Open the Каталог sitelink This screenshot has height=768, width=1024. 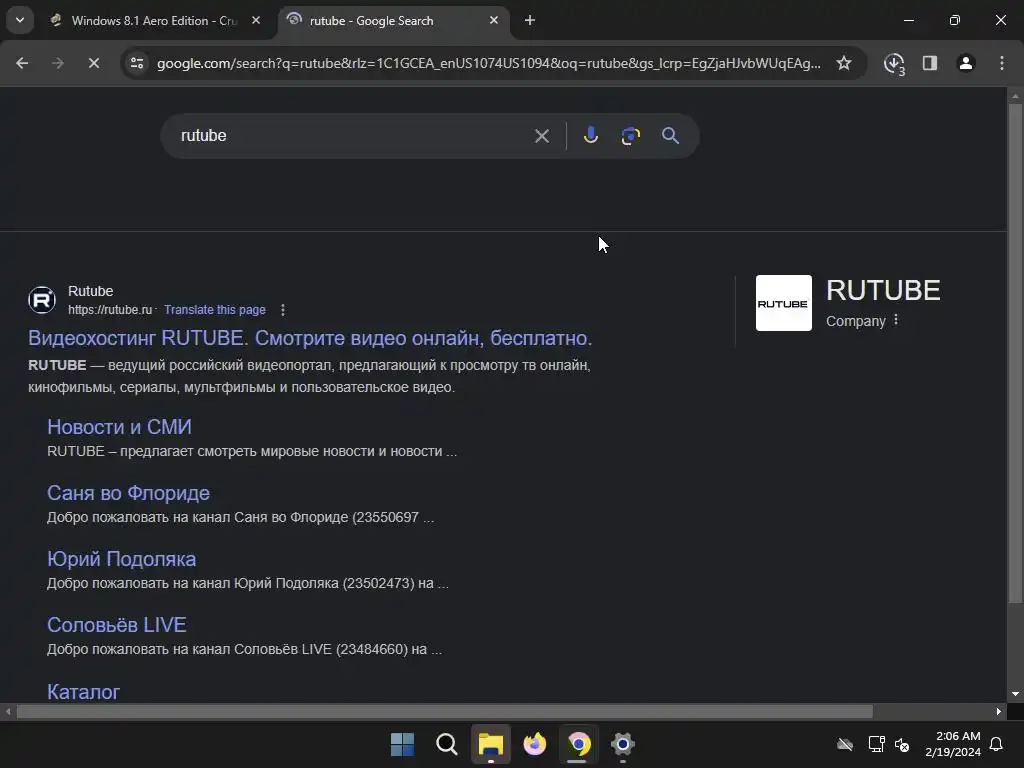coord(84,692)
